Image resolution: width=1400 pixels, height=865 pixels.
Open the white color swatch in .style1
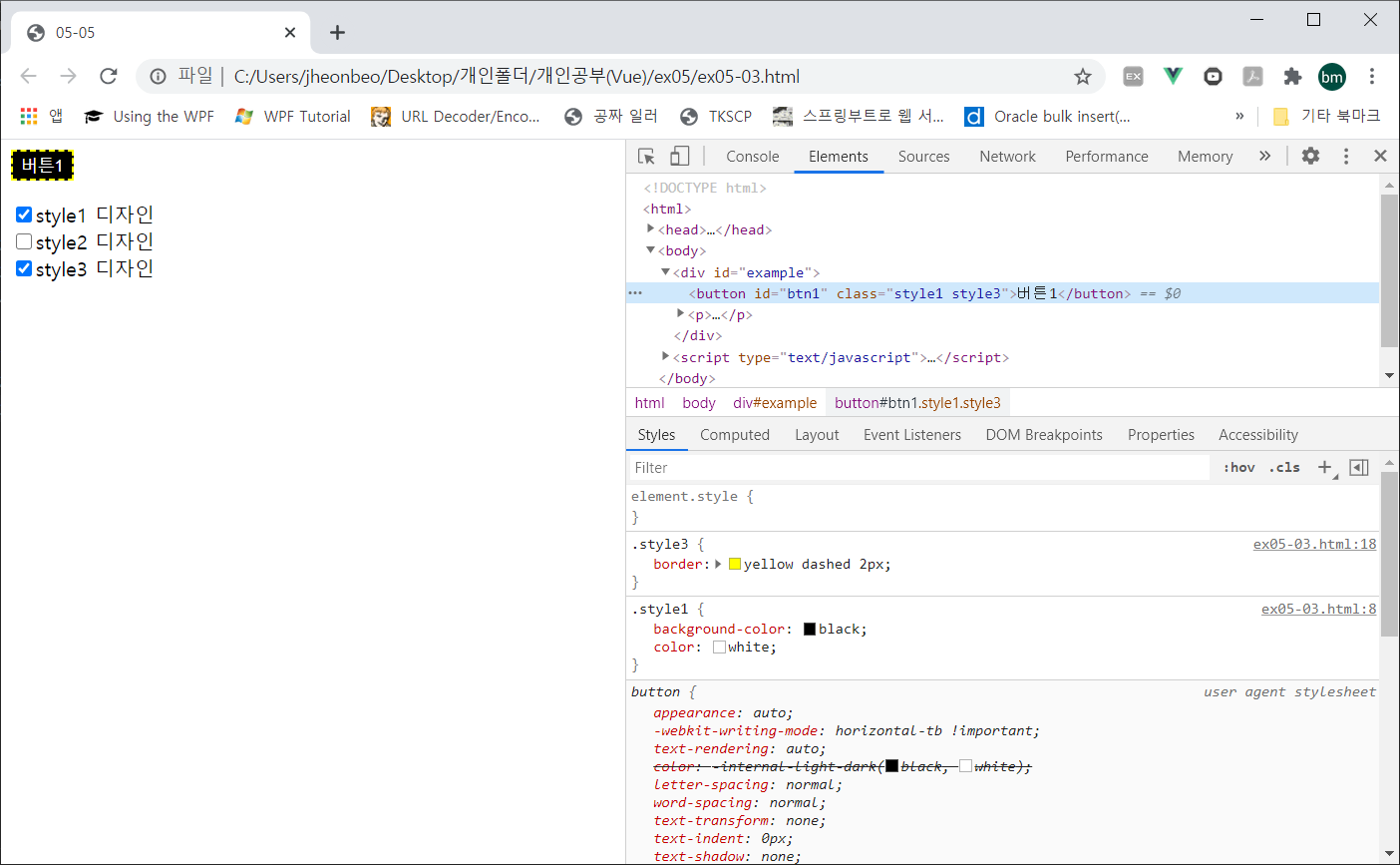[x=719, y=647]
